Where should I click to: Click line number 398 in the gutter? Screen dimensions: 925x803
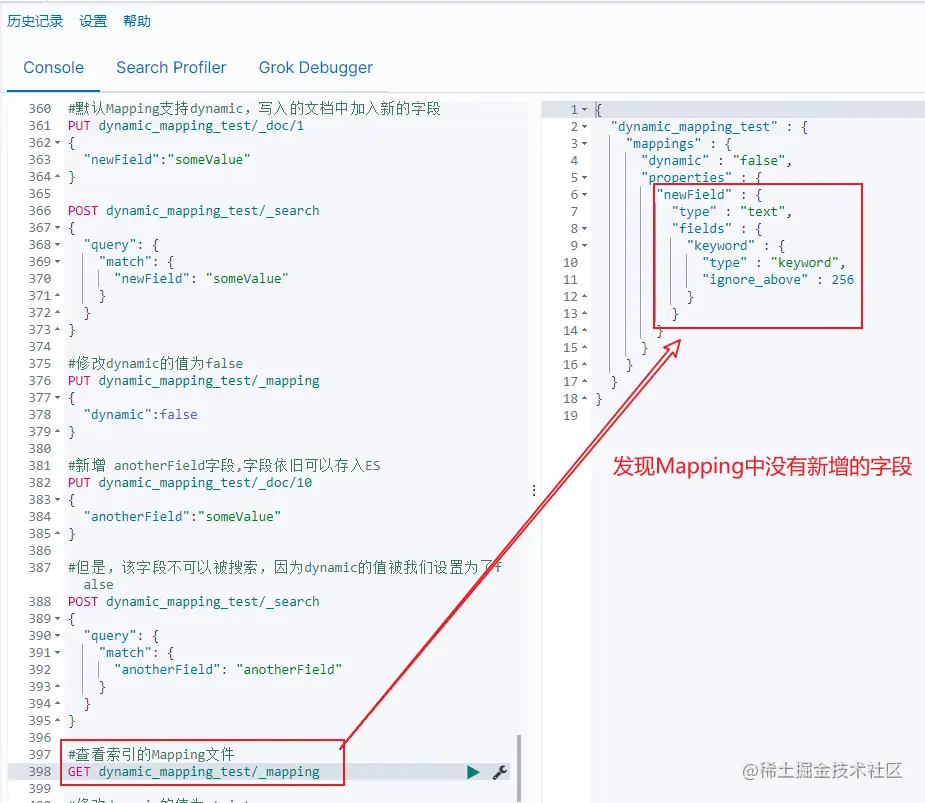[x=40, y=772]
